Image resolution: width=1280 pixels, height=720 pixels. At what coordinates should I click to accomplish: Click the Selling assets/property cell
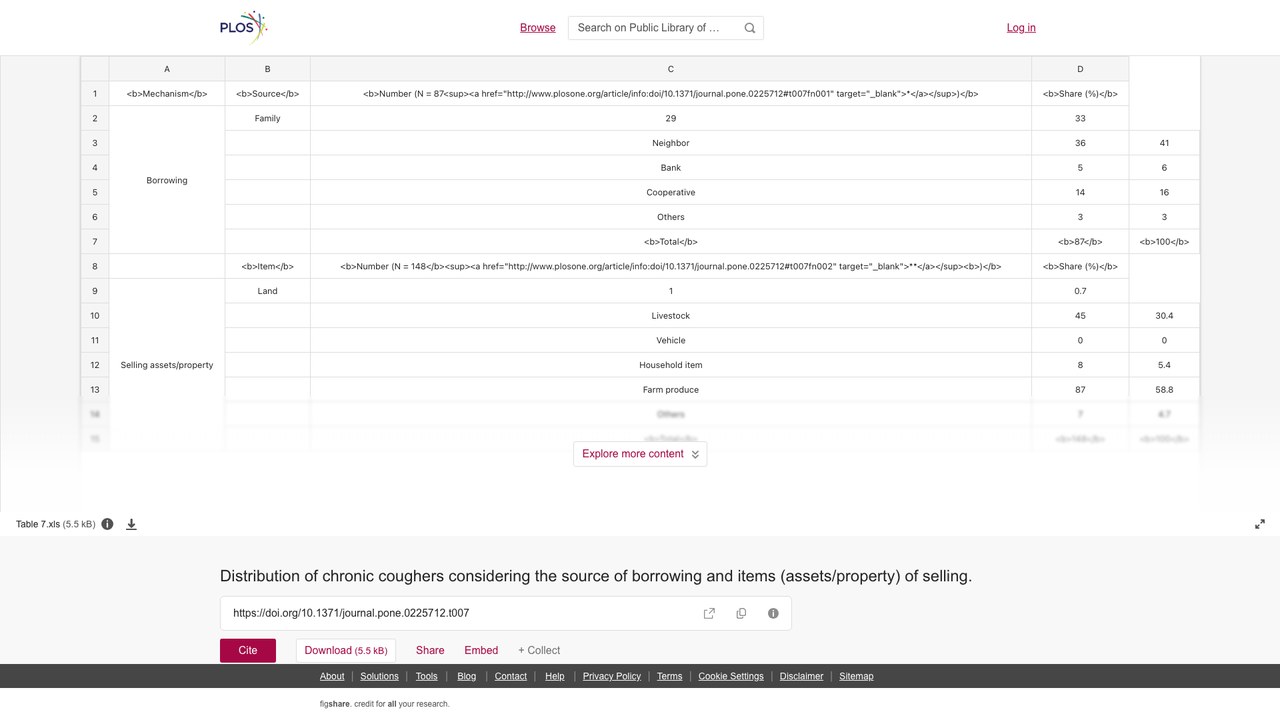tap(167, 365)
